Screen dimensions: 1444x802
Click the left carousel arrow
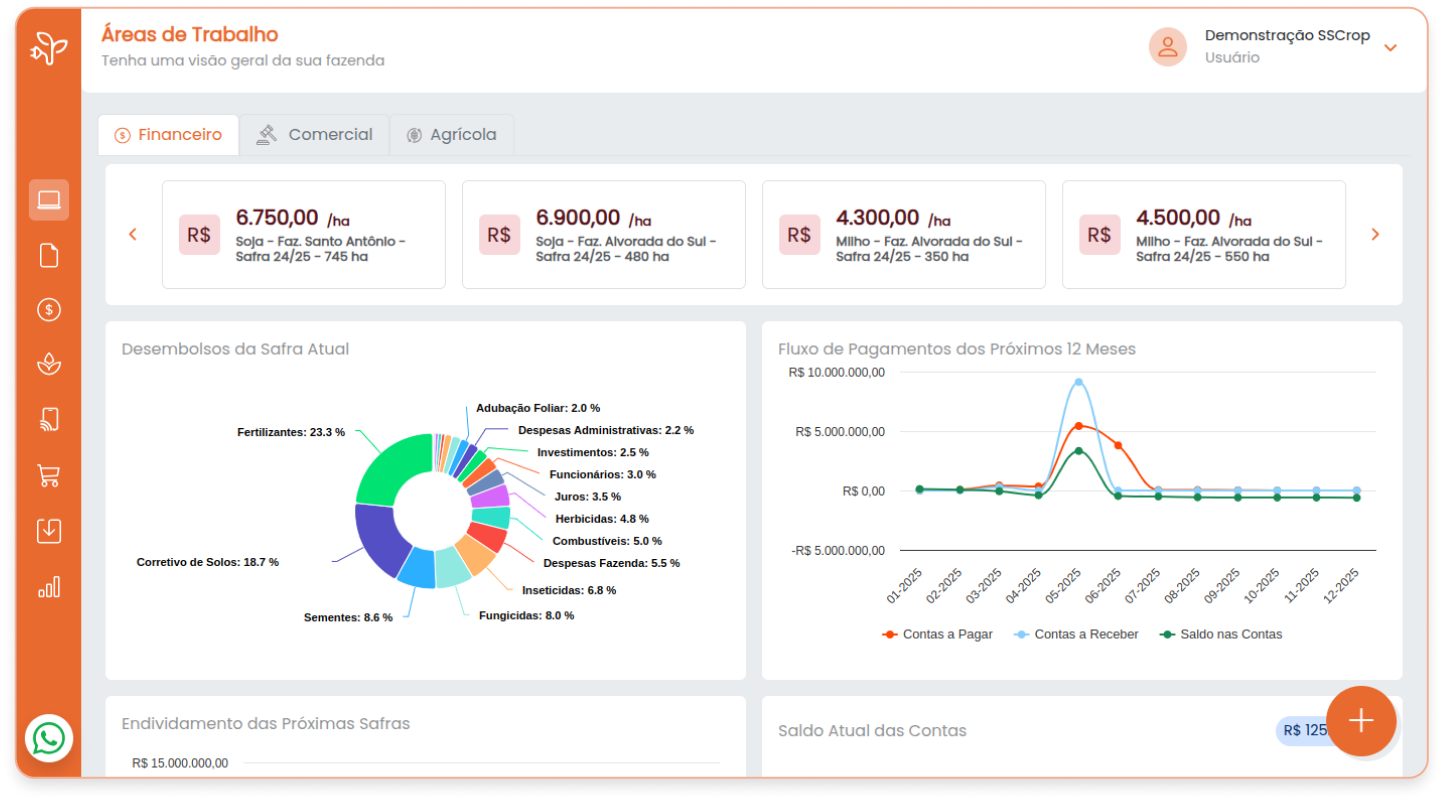[x=132, y=234]
